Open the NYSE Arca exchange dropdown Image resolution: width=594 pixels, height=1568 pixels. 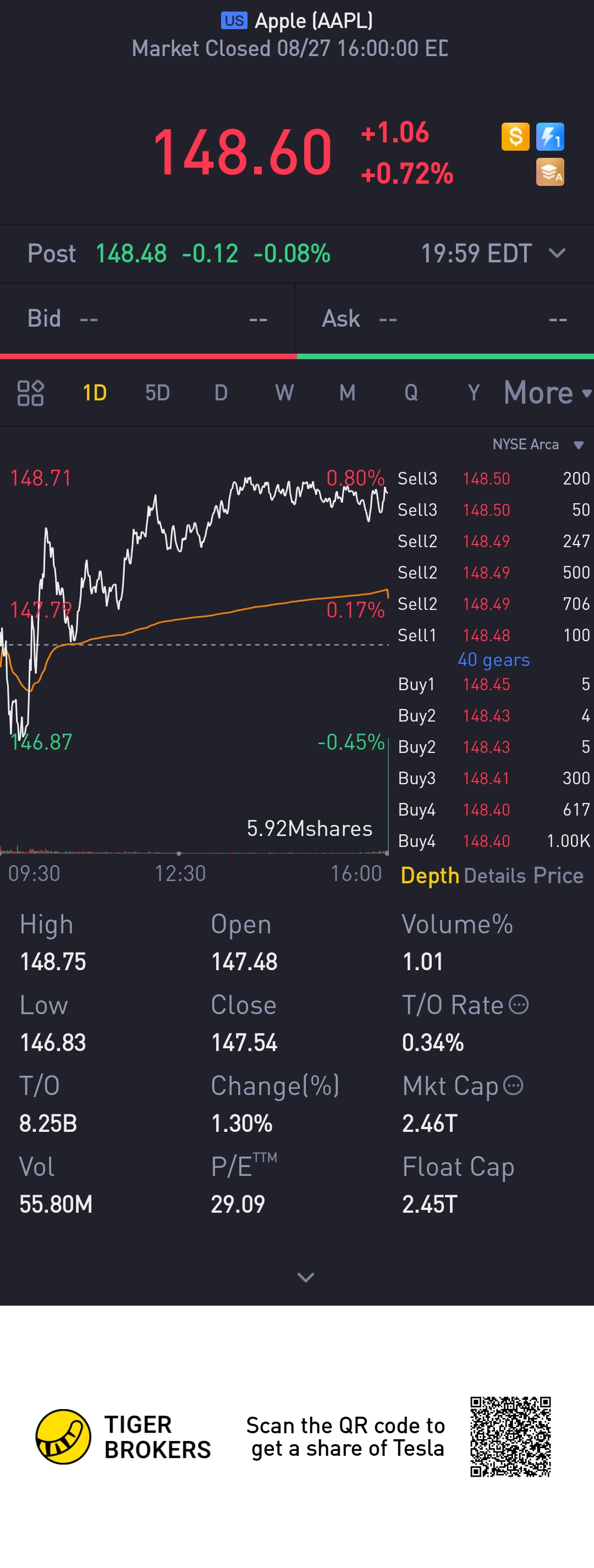(x=538, y=444)
